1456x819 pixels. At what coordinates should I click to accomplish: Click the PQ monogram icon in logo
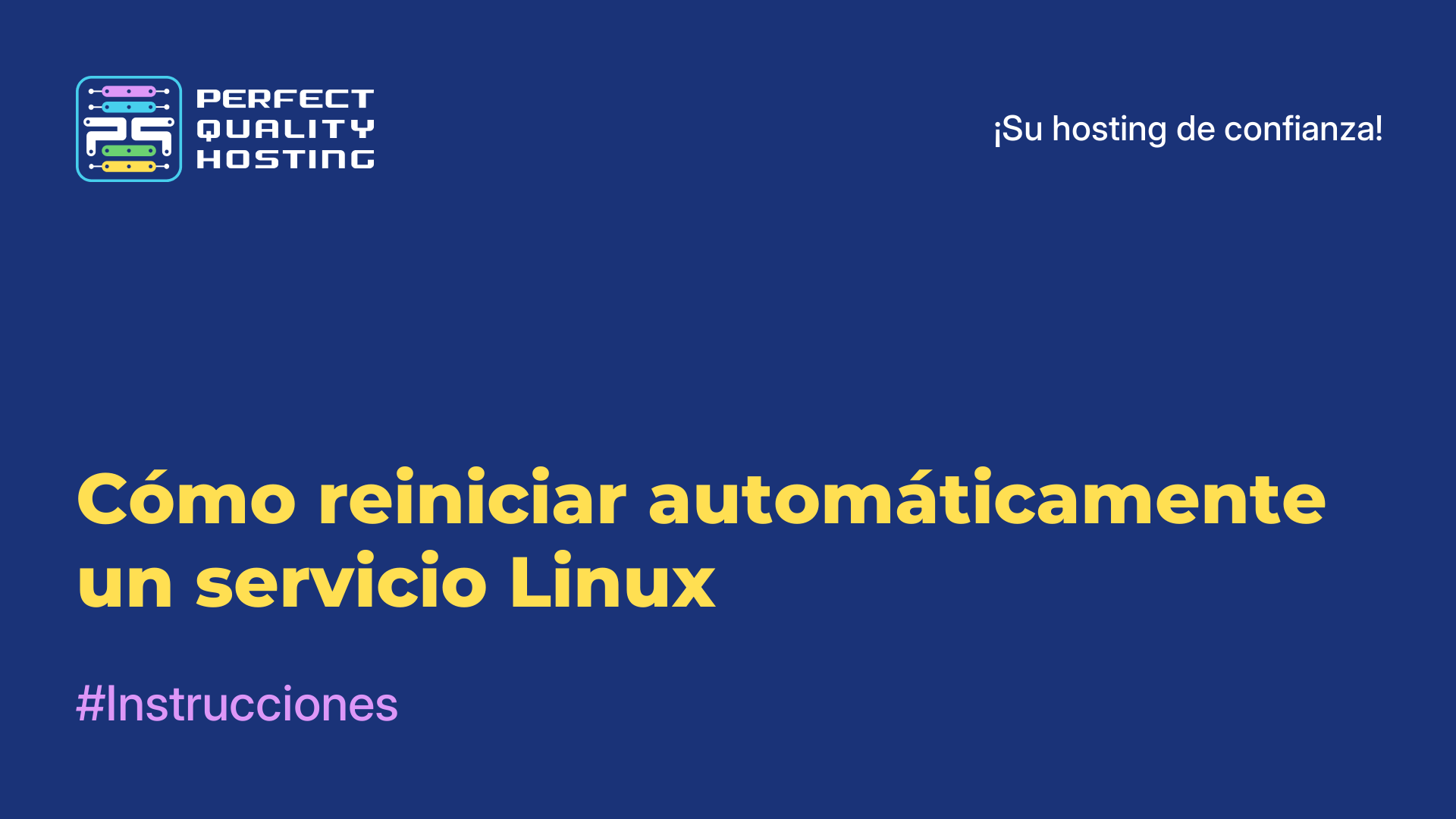tap(129, 128)
